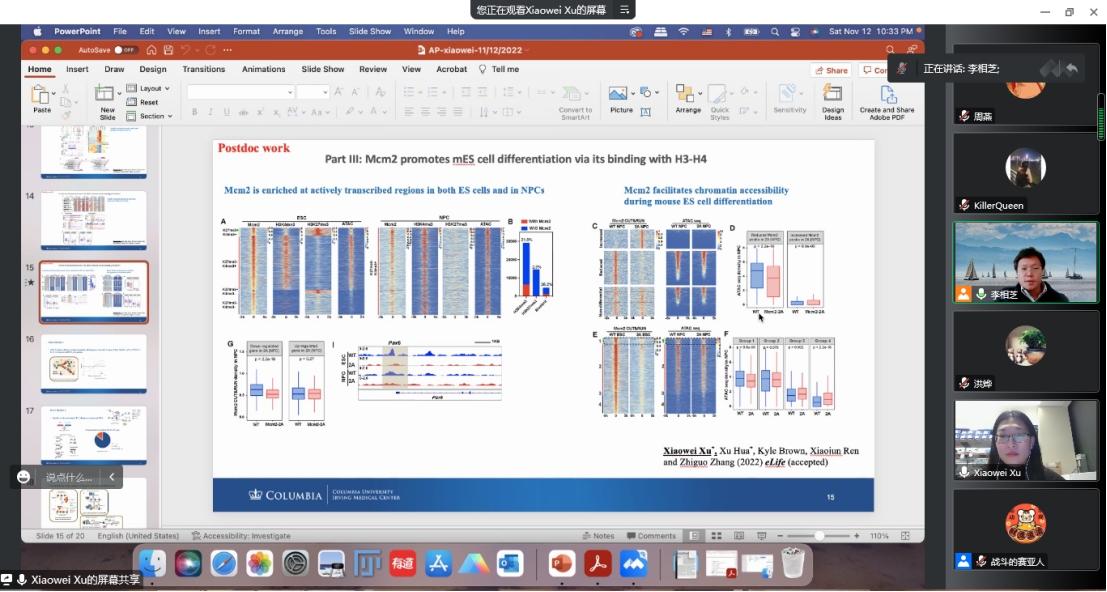Click the Paste clipboard icon

point(40,95)
